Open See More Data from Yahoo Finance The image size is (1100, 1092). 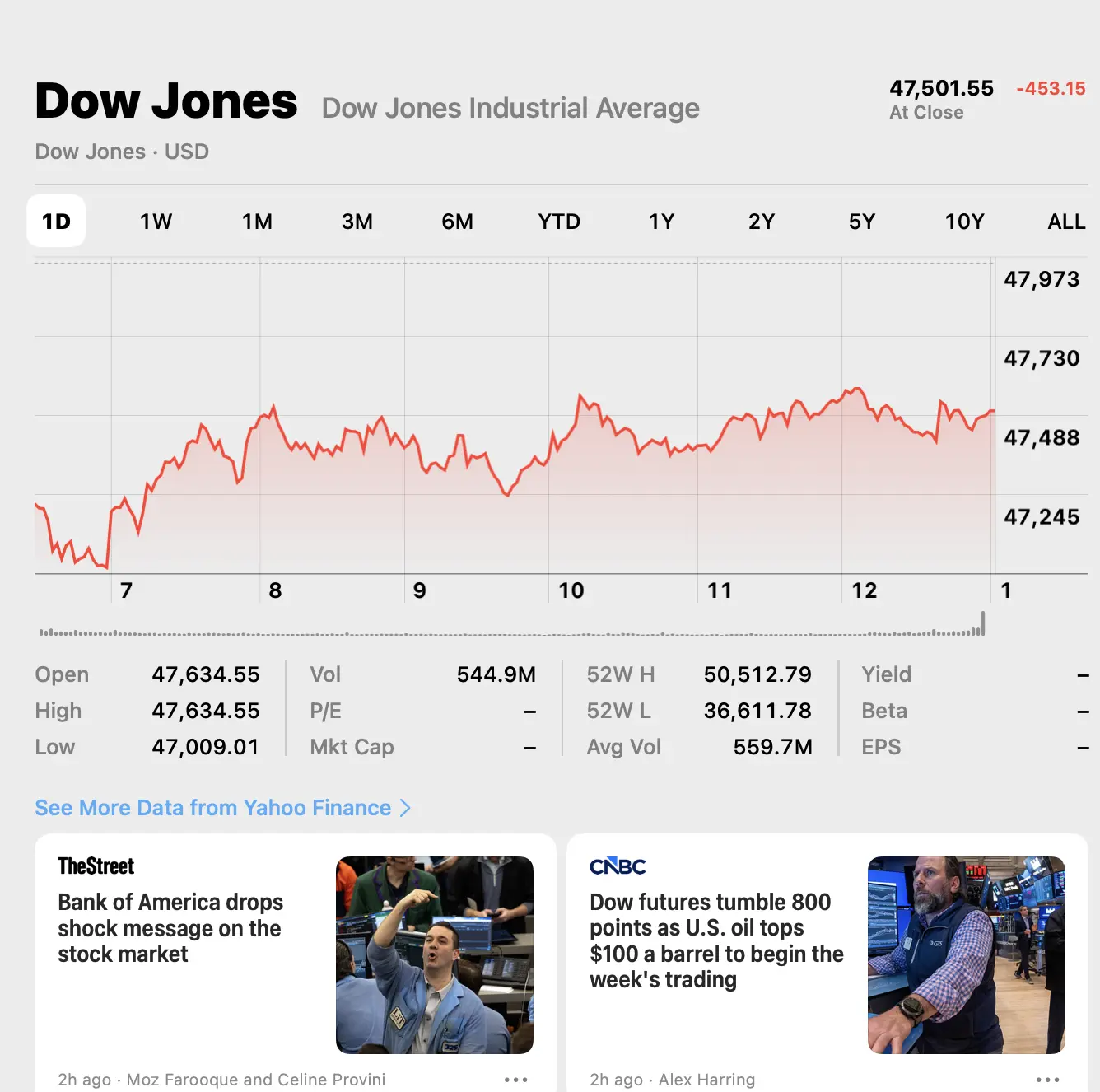211,809
